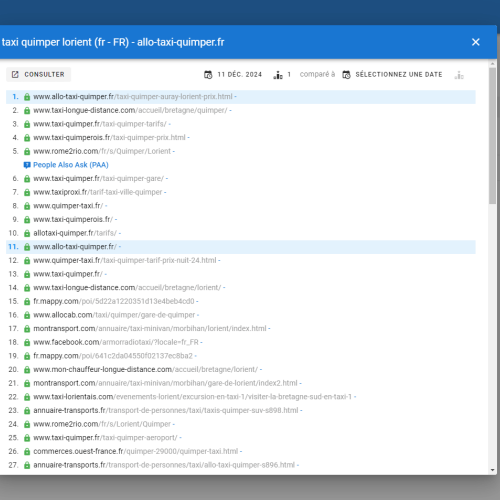Screen dimensions: 500x500
Task: Open result 11 www.allo-taxi-quimper.fr homepage
Action: 75,247
